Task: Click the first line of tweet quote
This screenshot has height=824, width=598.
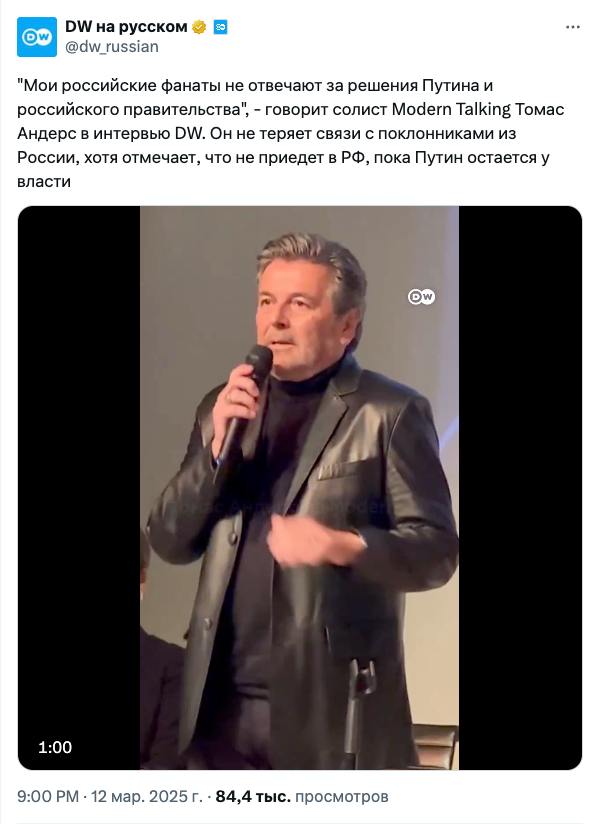Action: pos(255,85)
